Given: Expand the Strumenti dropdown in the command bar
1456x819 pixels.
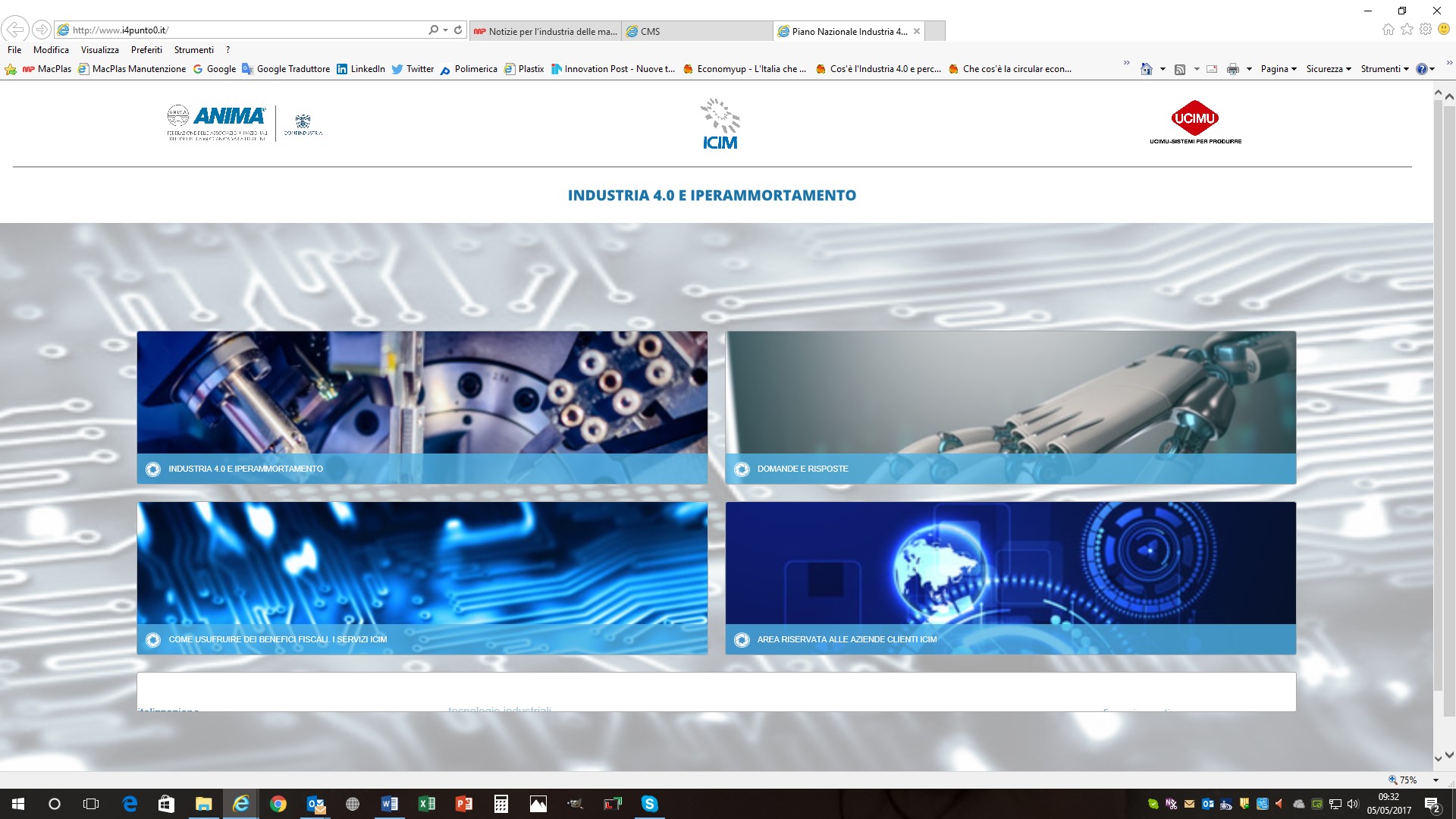Looking at the screenshot, I should (1385, 69).
